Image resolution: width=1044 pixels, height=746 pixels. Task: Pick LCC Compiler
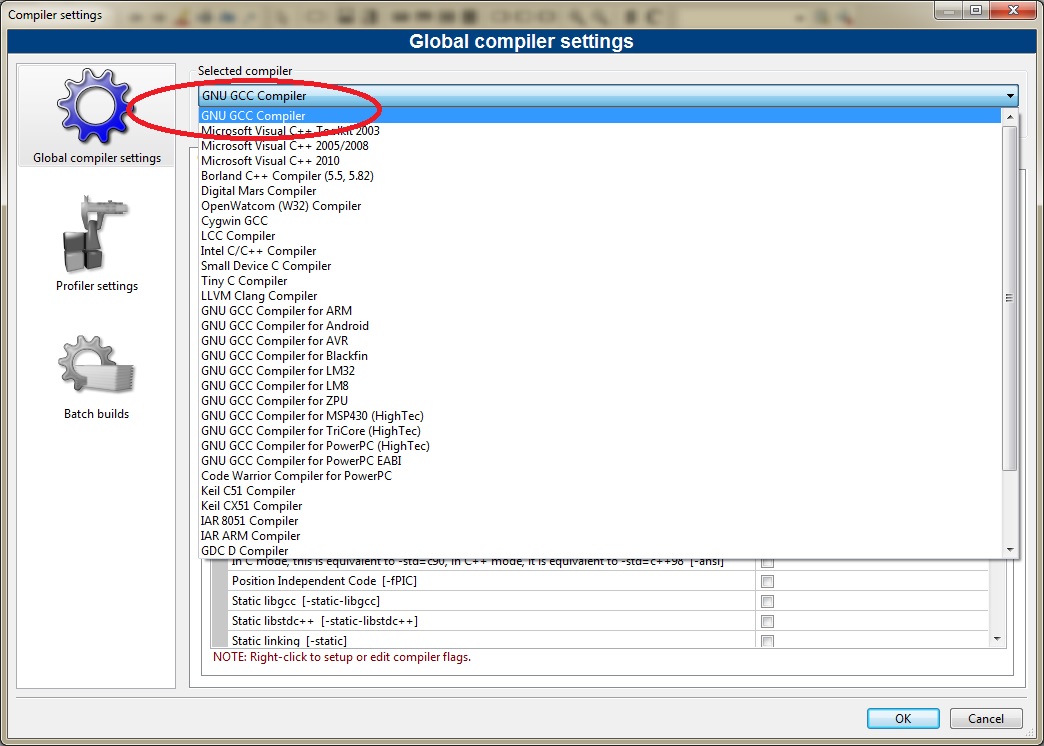click(x=600, y=236)
